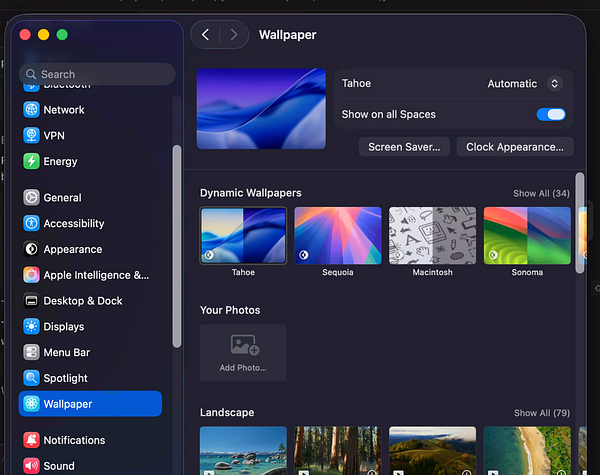The height and width of the screenshot is (475, 600).
Task: Go forward with the right chevron
Action: click(234, 35)
